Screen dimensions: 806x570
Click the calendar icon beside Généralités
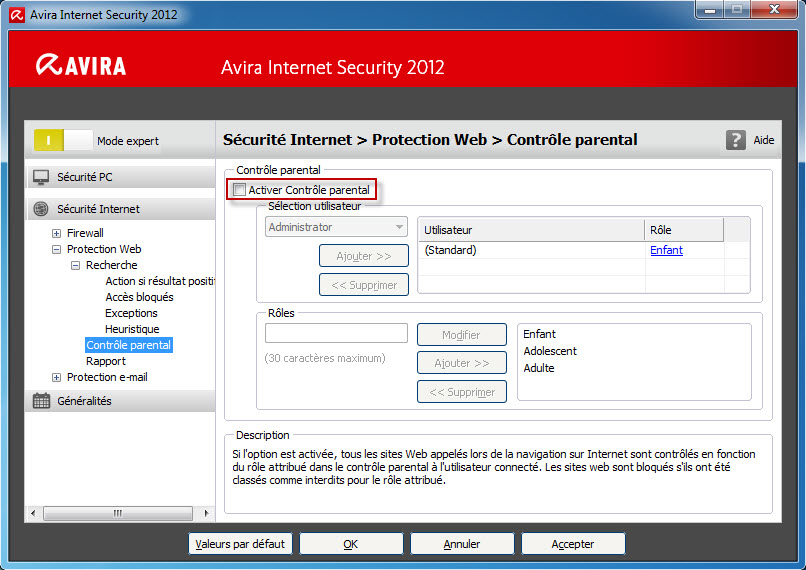click(x=41, y=401)
